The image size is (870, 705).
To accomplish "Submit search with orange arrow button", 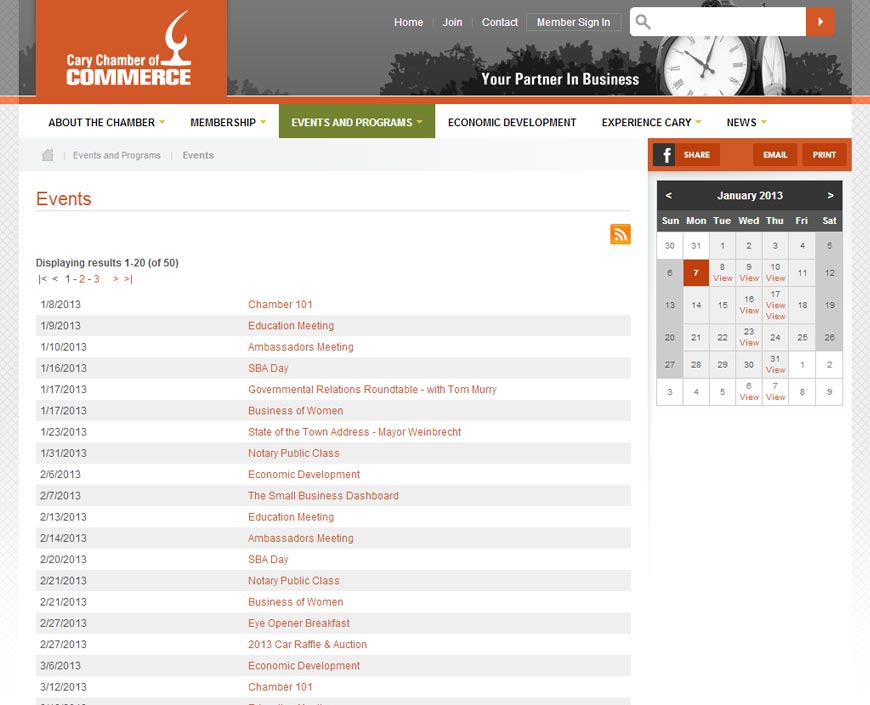I will 820,22.
